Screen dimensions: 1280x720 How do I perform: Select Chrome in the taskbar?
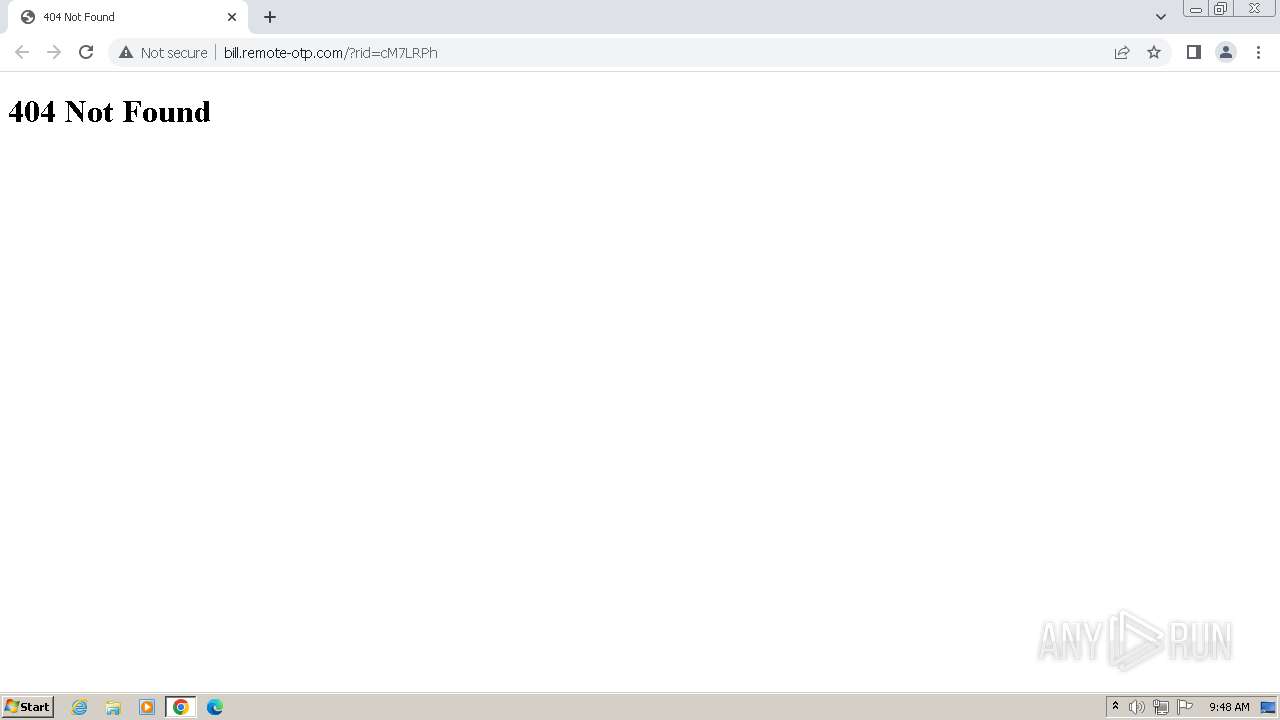point(181,707)
